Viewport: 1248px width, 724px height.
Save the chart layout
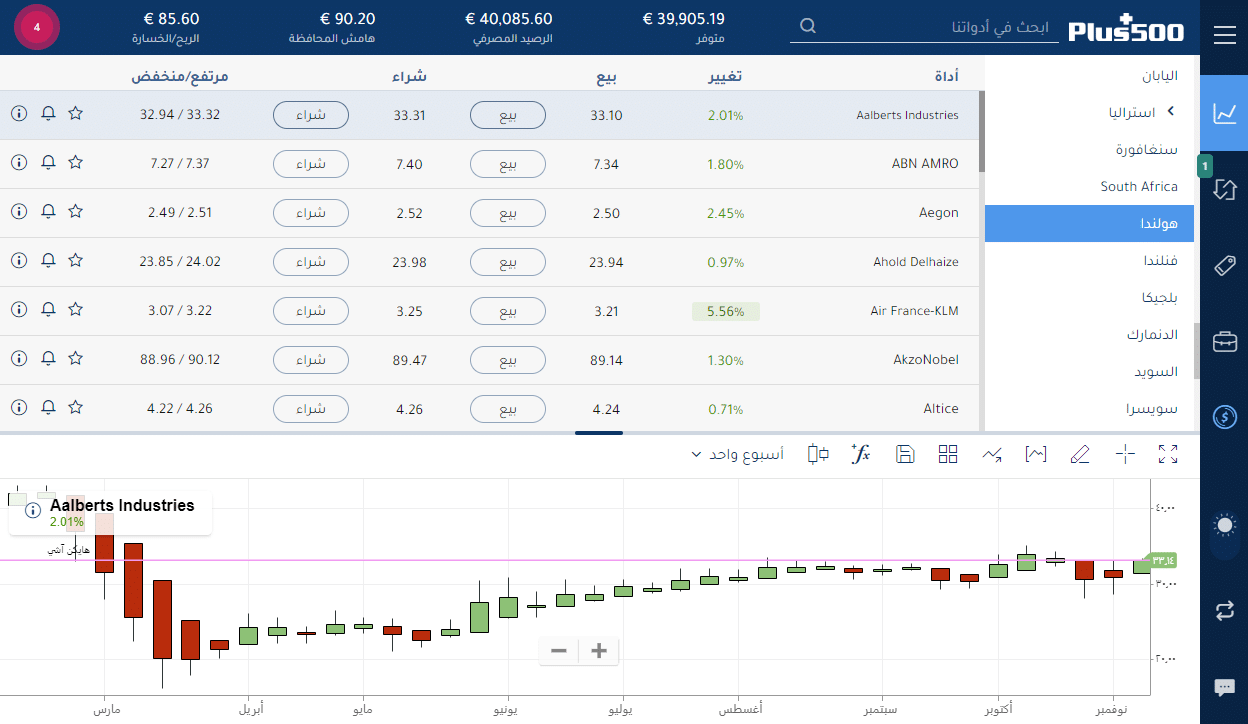pos(905,454)
